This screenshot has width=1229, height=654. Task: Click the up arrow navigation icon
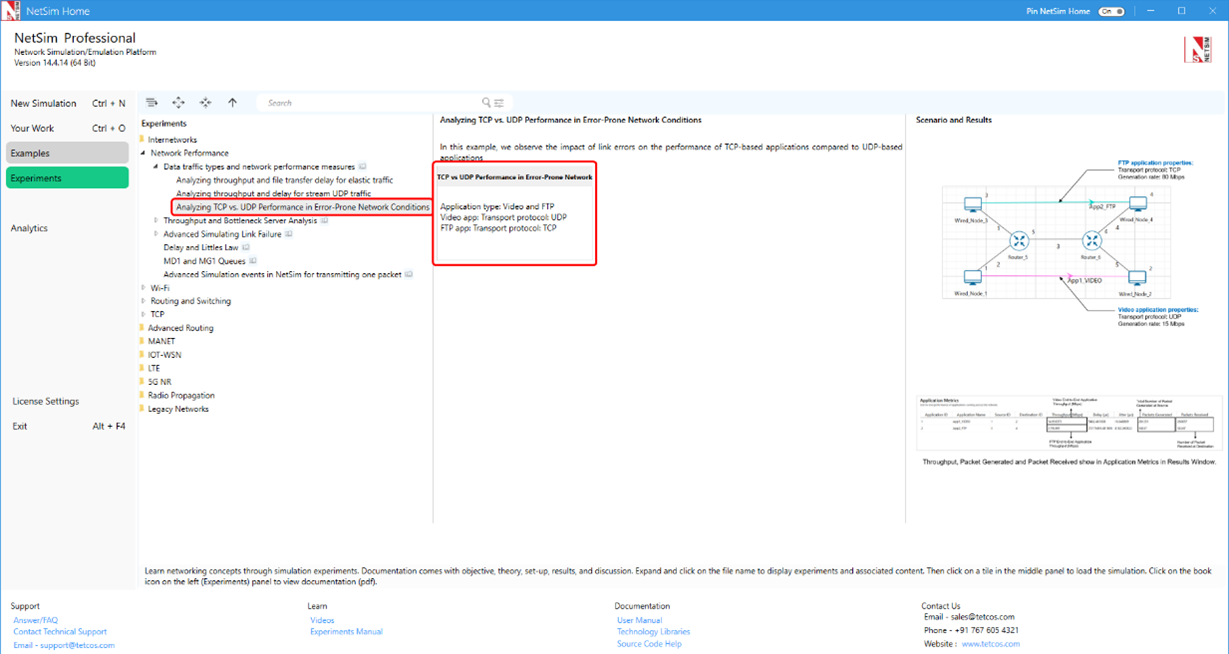pyautogui.click(x=232, y=102)
